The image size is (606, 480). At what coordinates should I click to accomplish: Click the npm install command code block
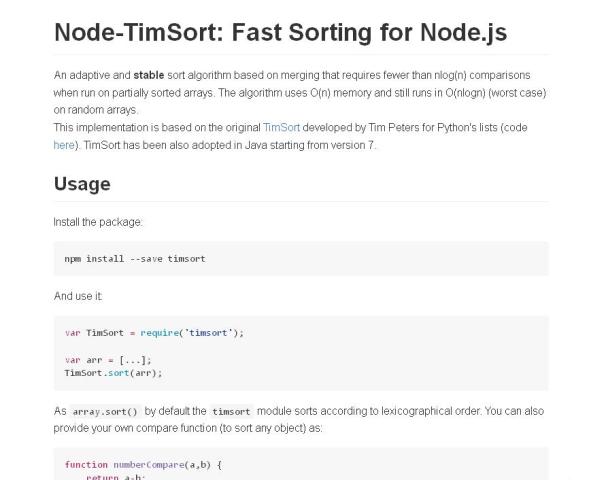click(x=135, y=258)
